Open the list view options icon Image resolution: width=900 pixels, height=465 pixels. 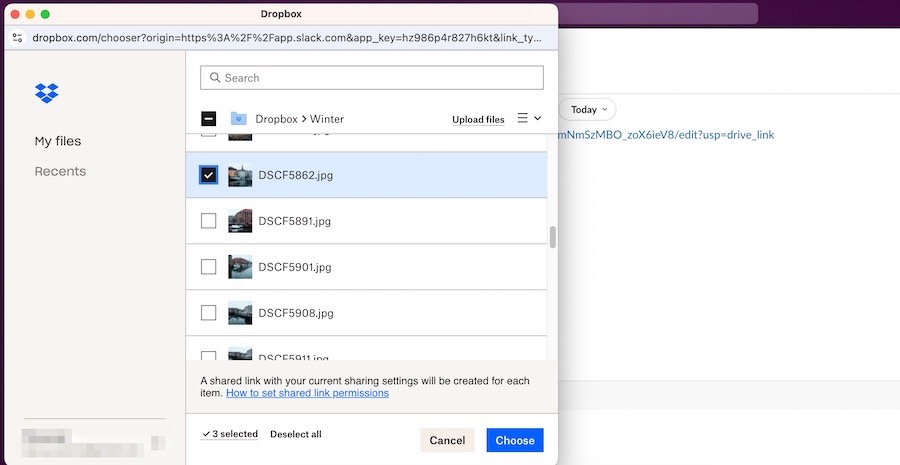pos(522,118)
